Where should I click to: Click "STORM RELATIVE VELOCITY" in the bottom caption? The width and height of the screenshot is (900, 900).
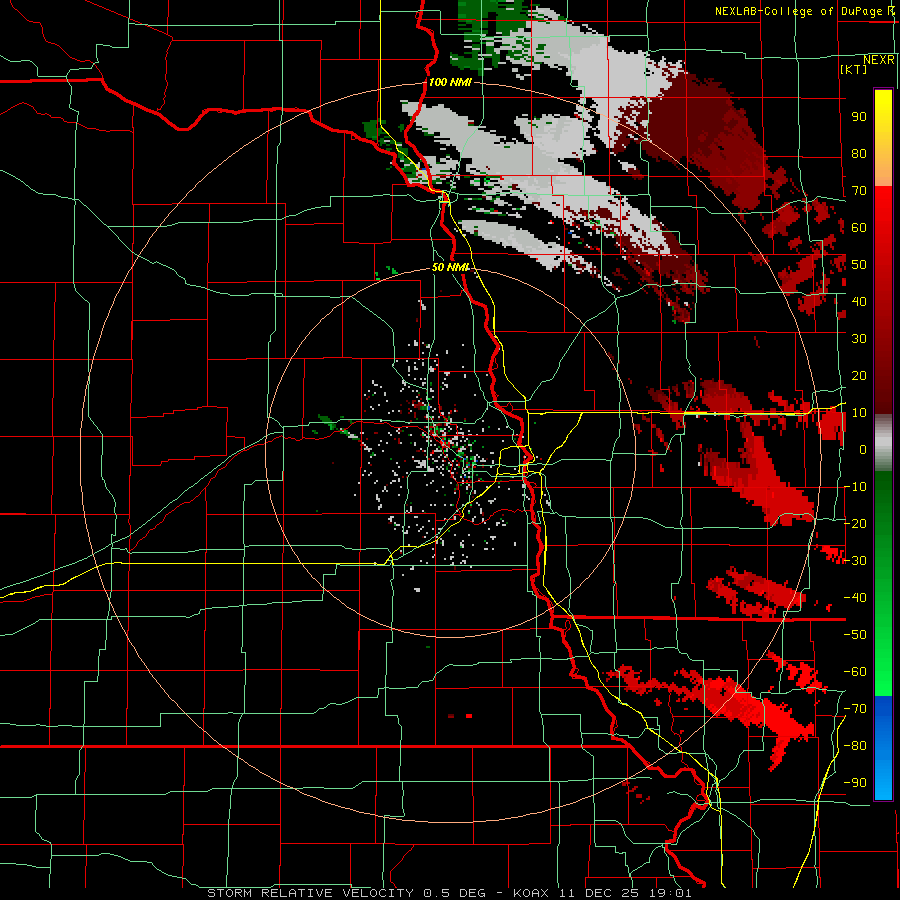coord(310,893)
